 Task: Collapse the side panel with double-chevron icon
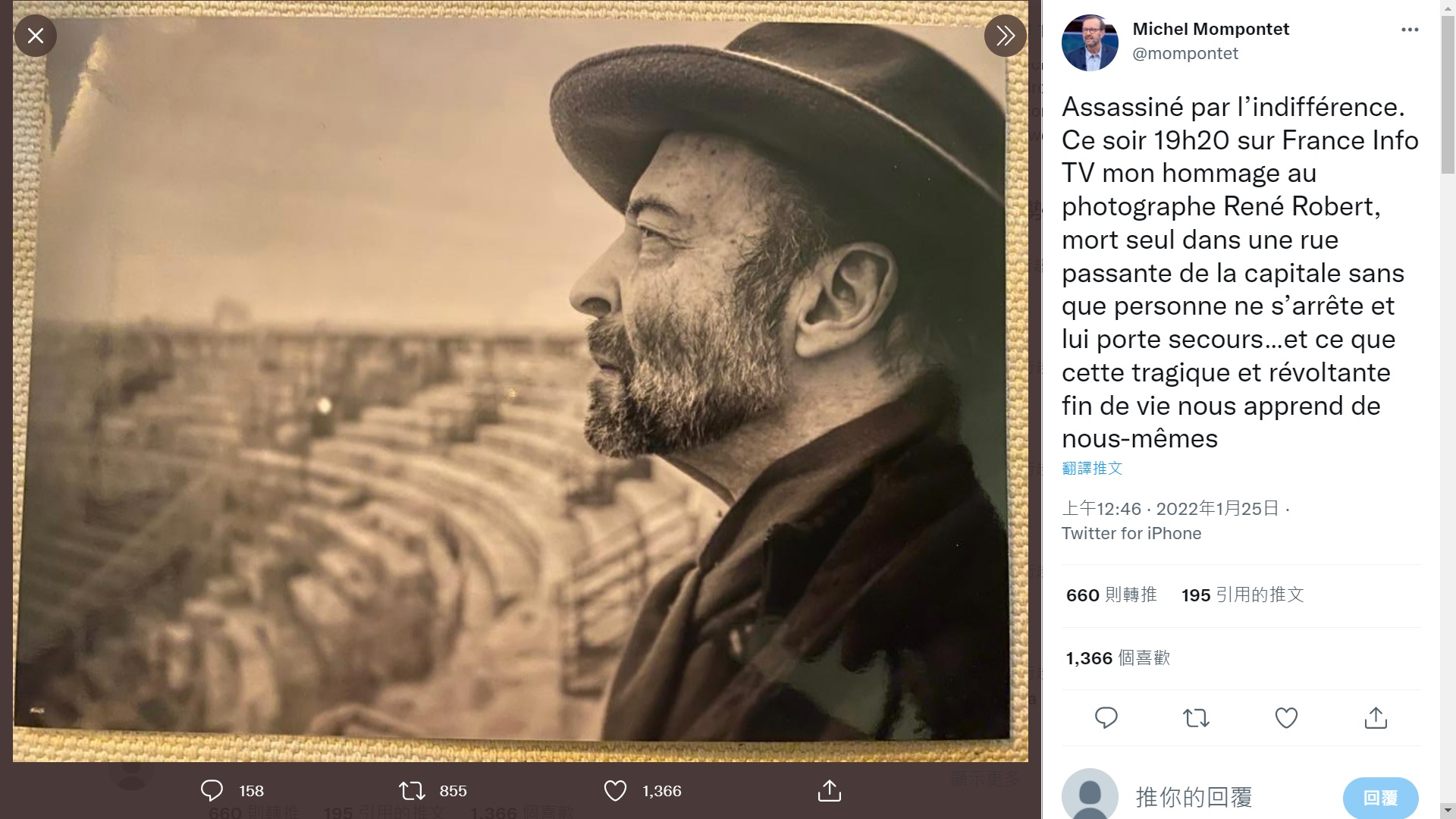[1005, 36]
